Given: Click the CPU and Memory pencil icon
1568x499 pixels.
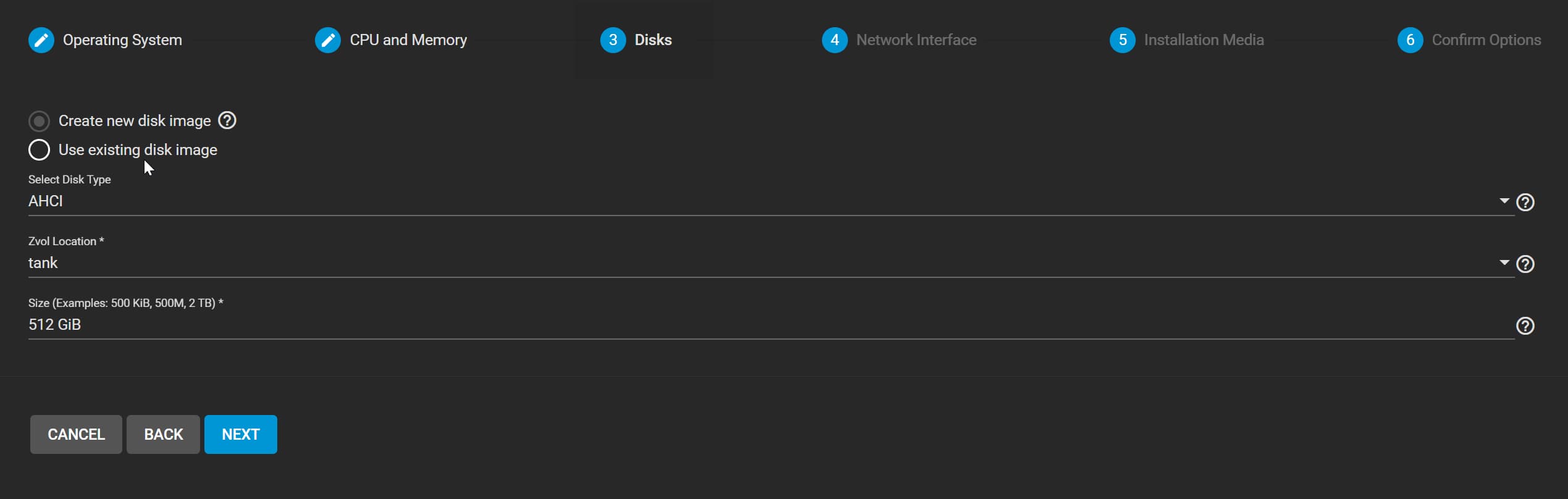Looking at the screenshot, I should 328,40.
